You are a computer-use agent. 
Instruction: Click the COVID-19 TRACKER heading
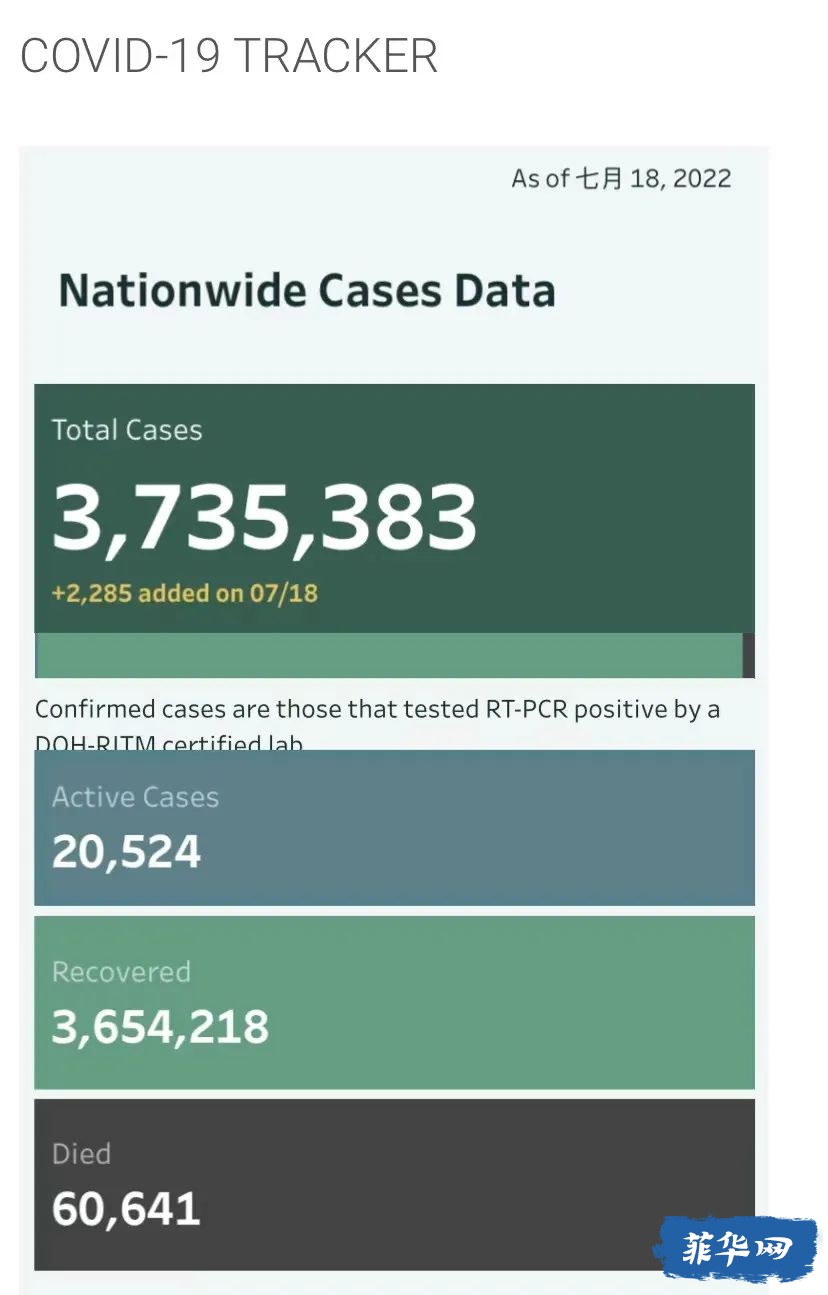click(229, 56)
